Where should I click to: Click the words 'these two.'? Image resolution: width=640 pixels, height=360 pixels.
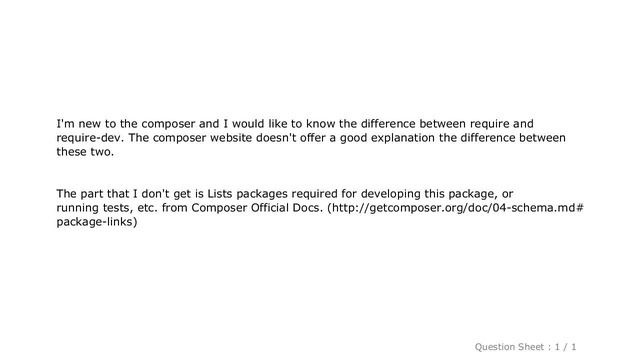(85, 152)
